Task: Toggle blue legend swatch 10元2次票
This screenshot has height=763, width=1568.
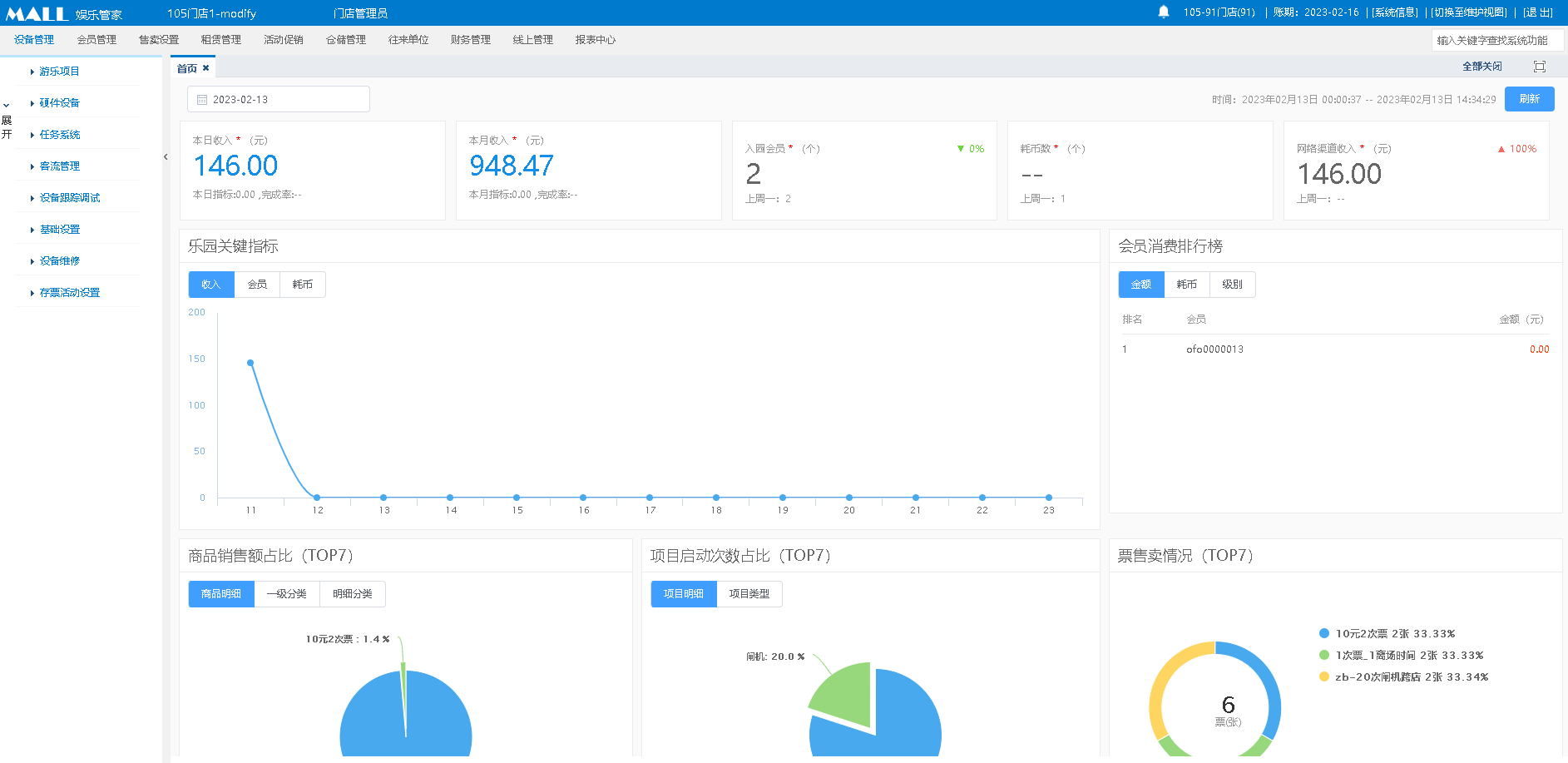Action: point(1324,634)
